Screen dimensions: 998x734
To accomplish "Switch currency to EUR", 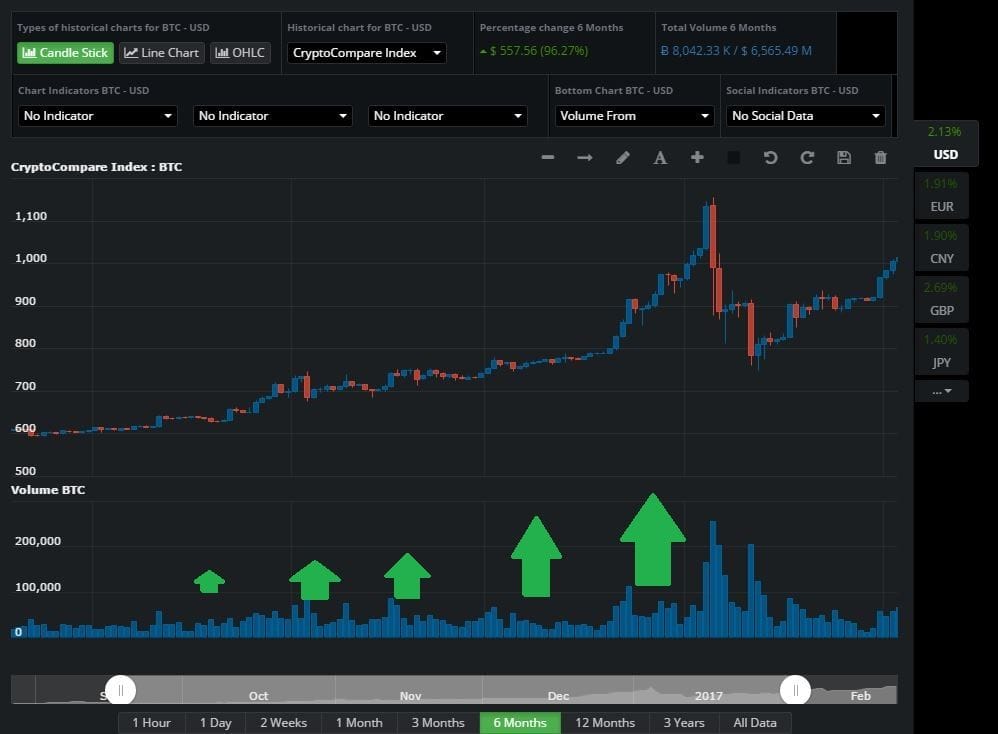I will 941,206.
